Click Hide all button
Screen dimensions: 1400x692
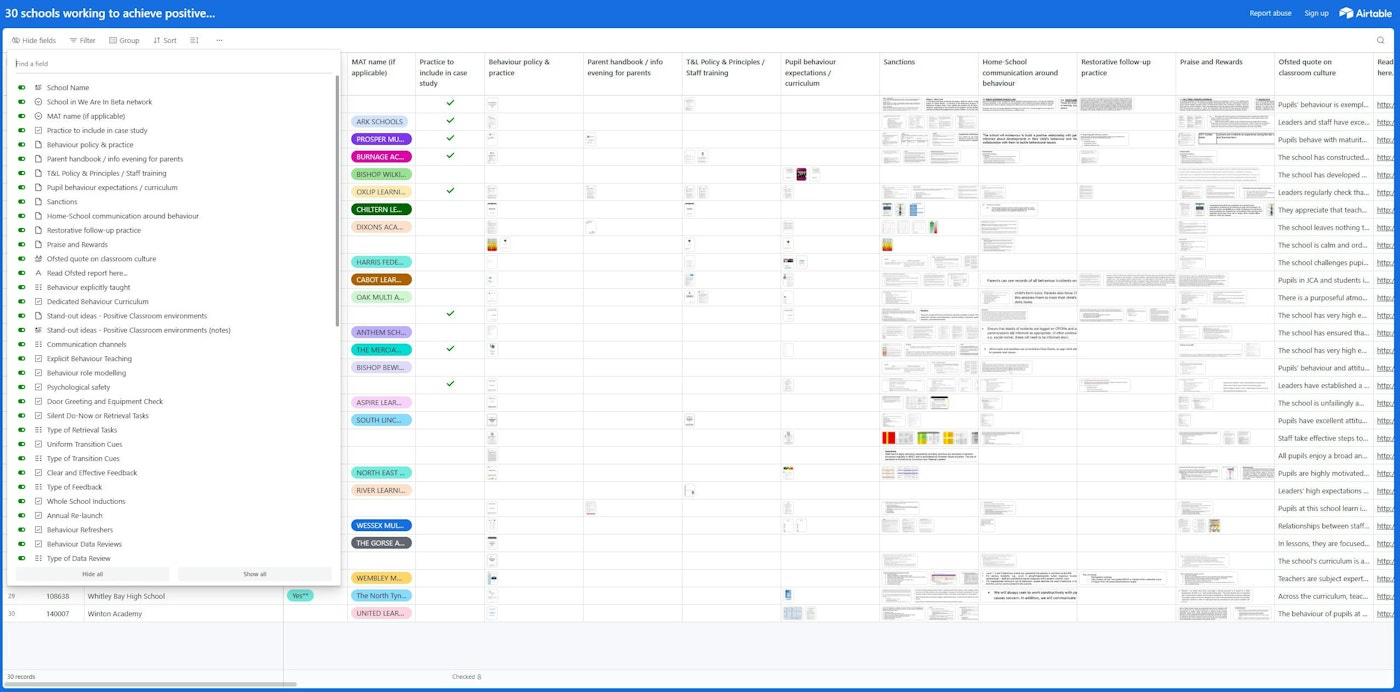tap(92, 574)
